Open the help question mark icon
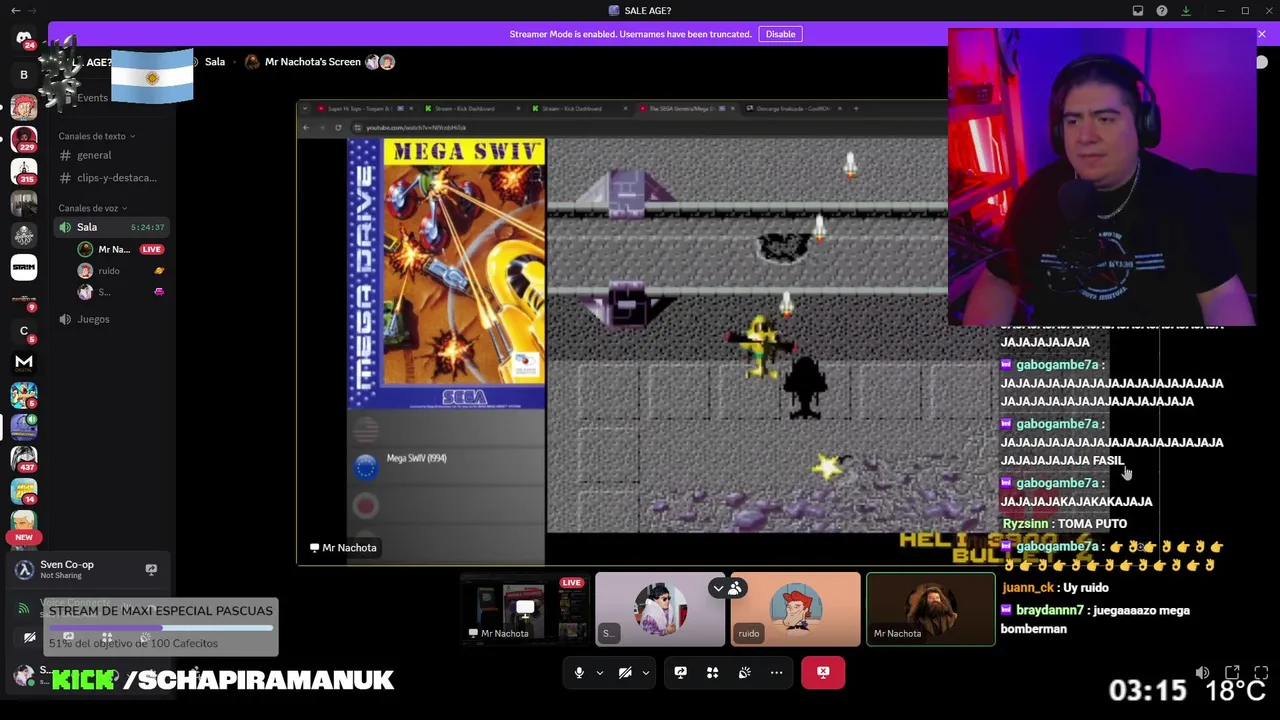The height and width of the screenshot is (720, 1280). [1162, 10]
